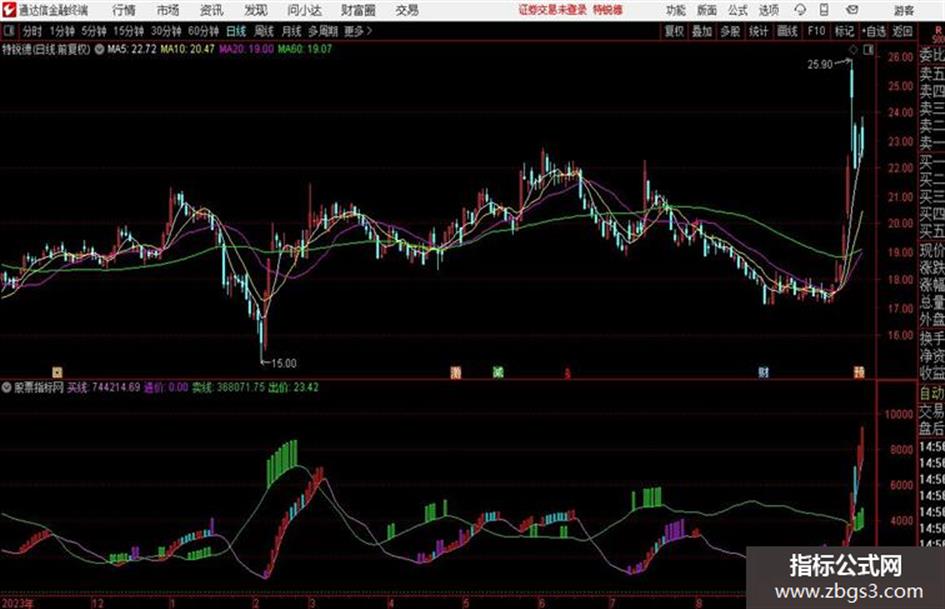The width and height of the screenshot is (945, 609).
Task: Click the 返回 back button
Action: (x=902, y=31)
